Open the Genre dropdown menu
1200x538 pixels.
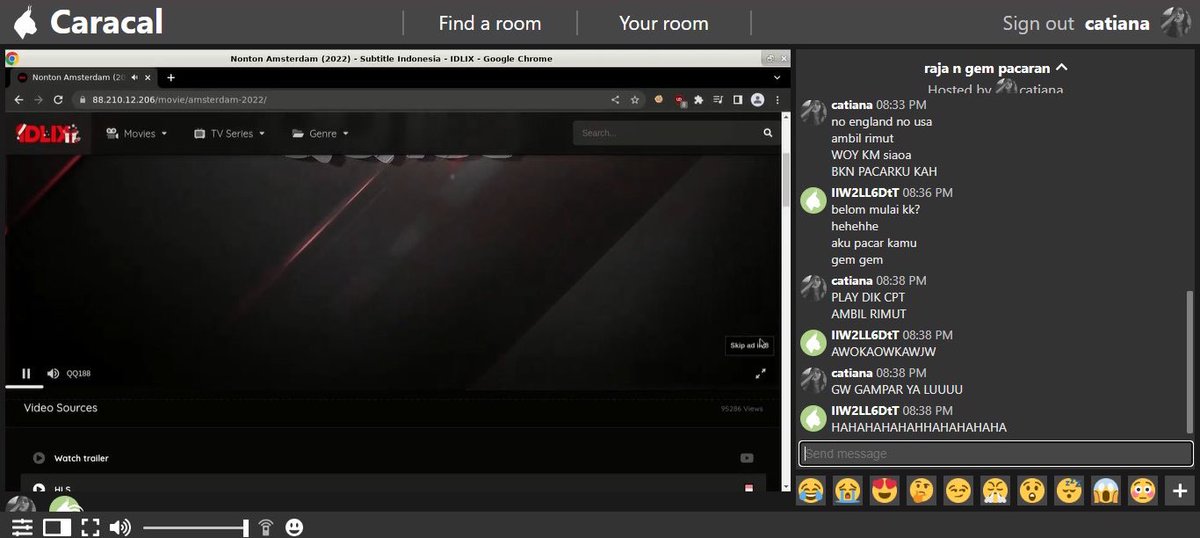point(320,133)
